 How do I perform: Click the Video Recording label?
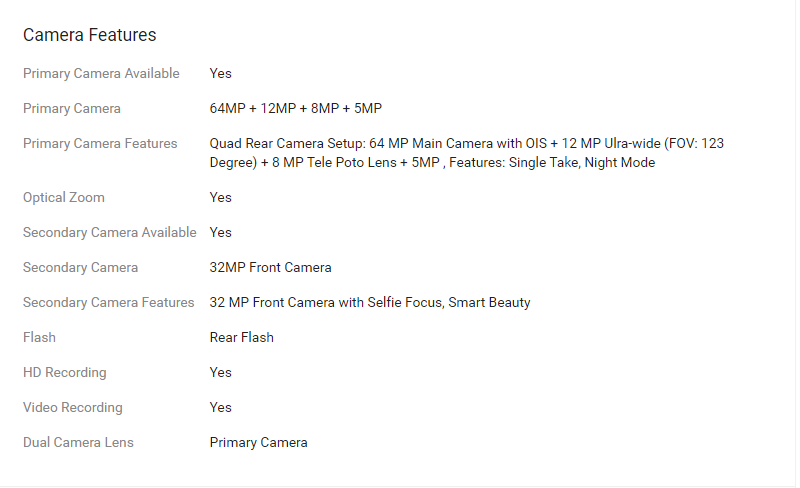(73, 407)
